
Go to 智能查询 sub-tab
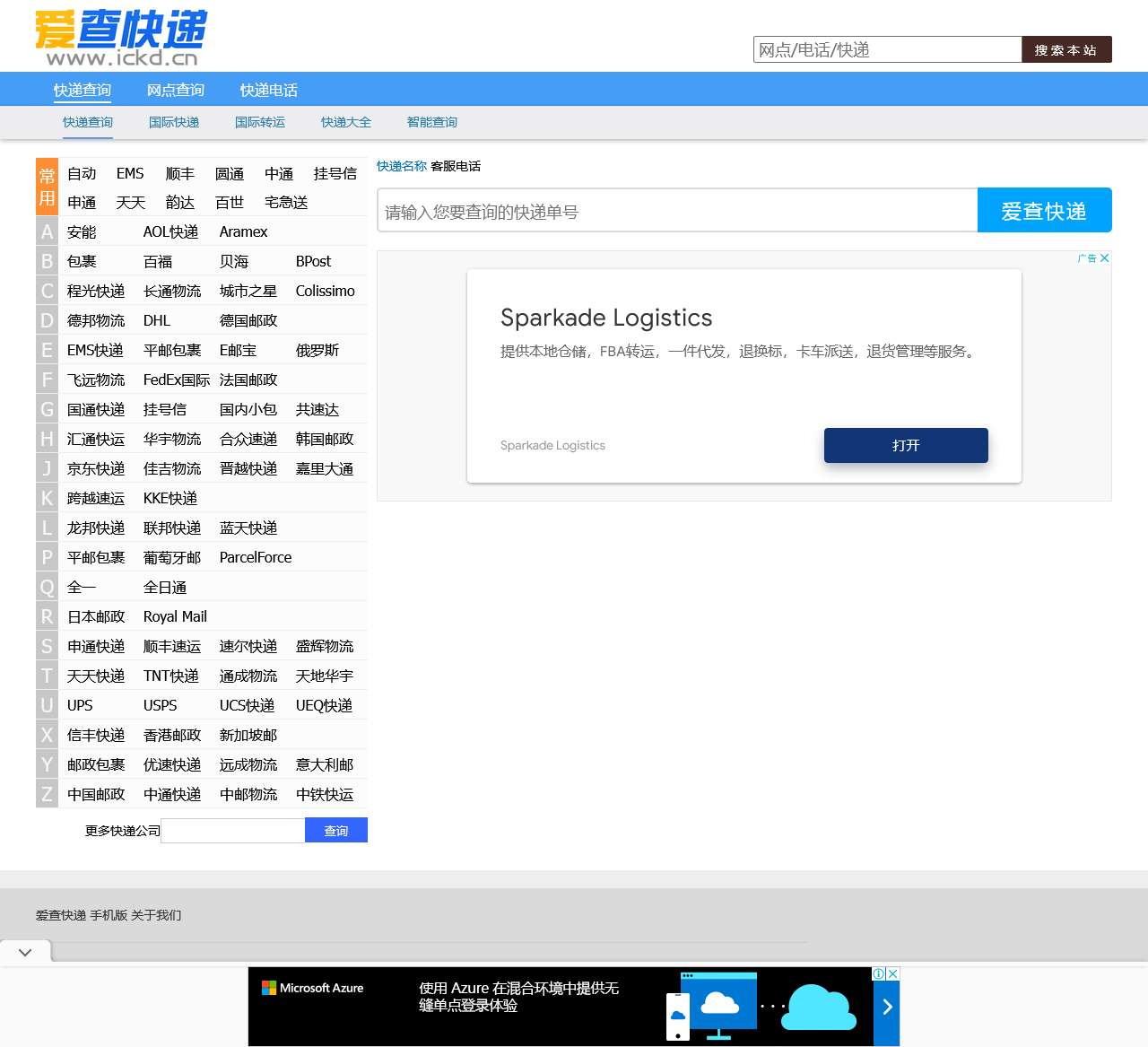432,122
